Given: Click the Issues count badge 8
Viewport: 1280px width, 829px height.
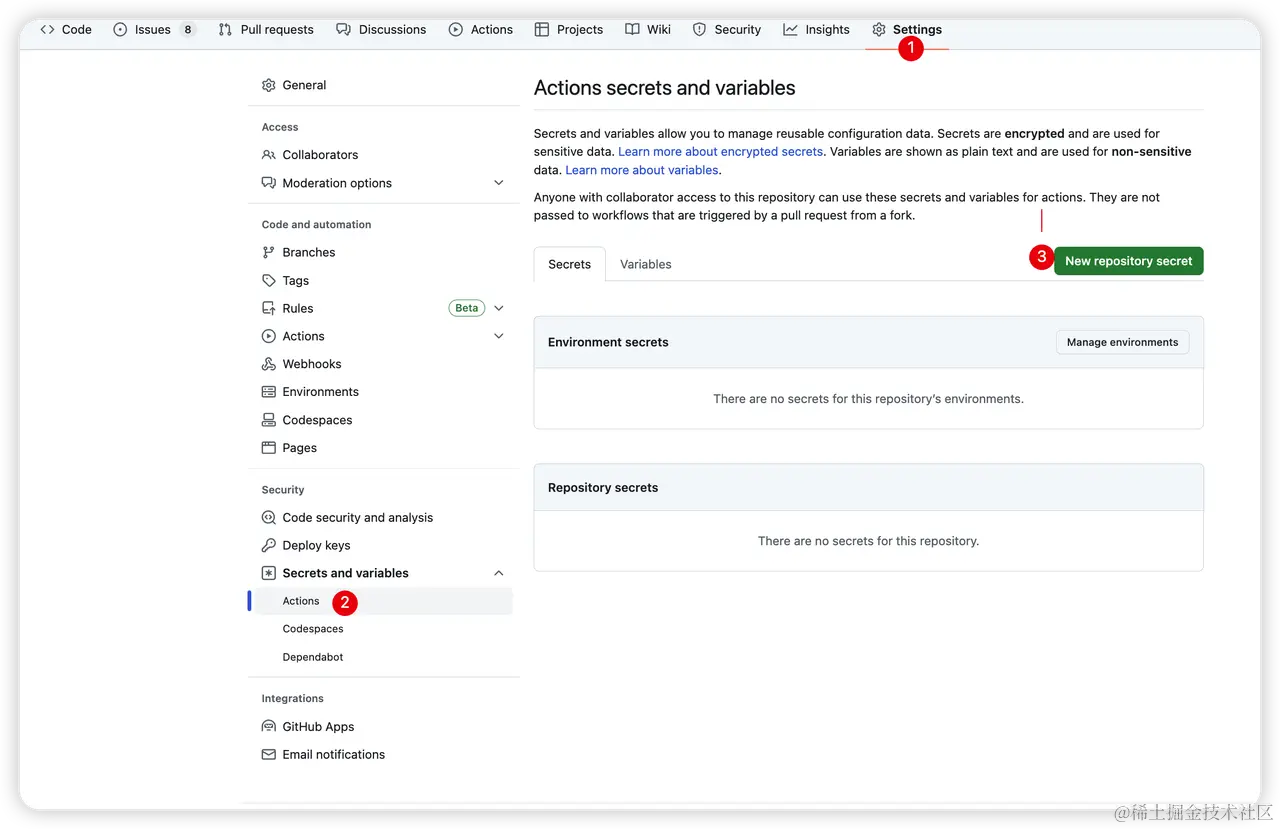Looking at the screenshot, I should click(x=187, y=30).
